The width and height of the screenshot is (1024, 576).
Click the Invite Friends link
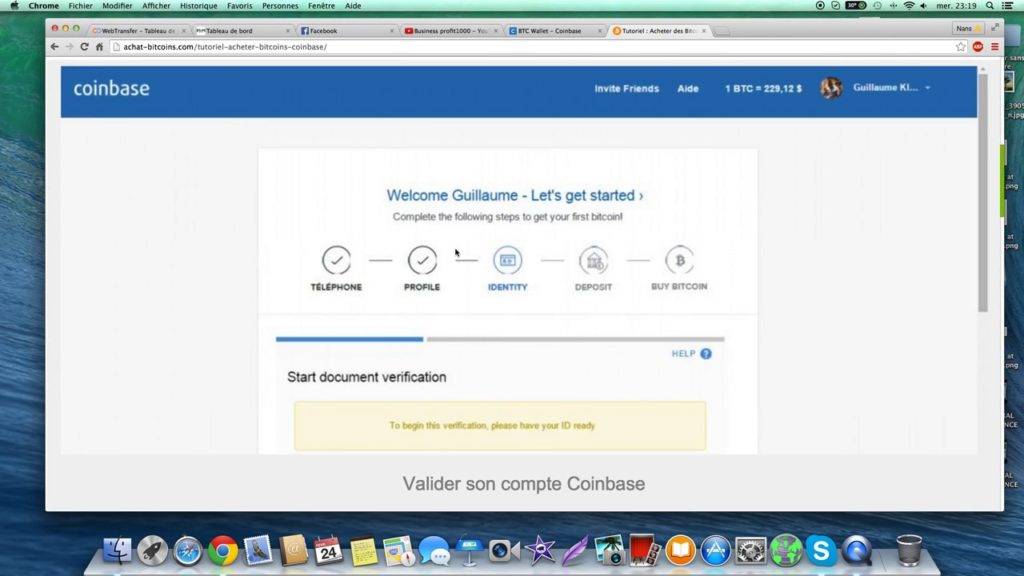pos(626,88)
